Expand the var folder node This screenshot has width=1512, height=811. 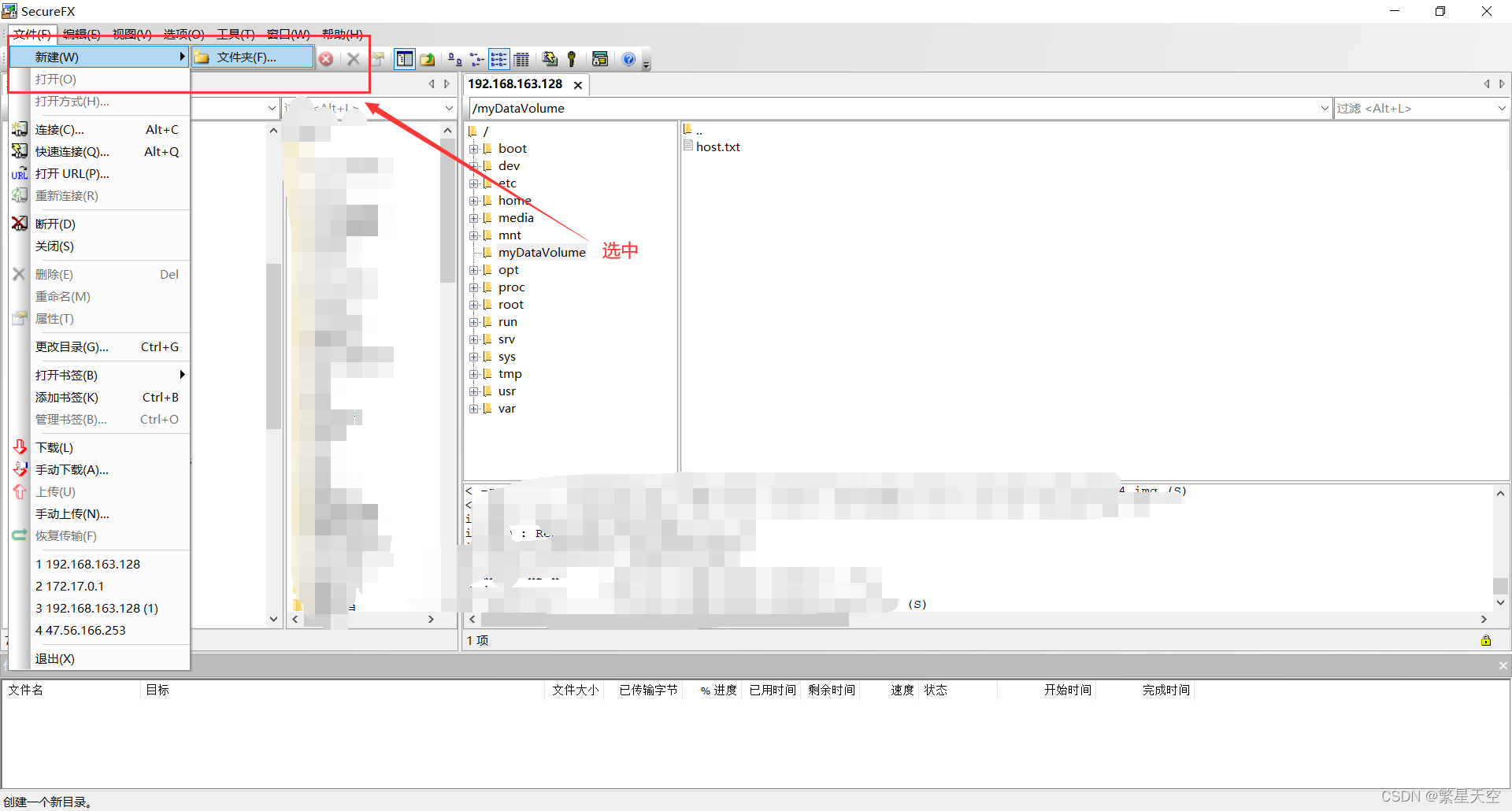(474, 409)
